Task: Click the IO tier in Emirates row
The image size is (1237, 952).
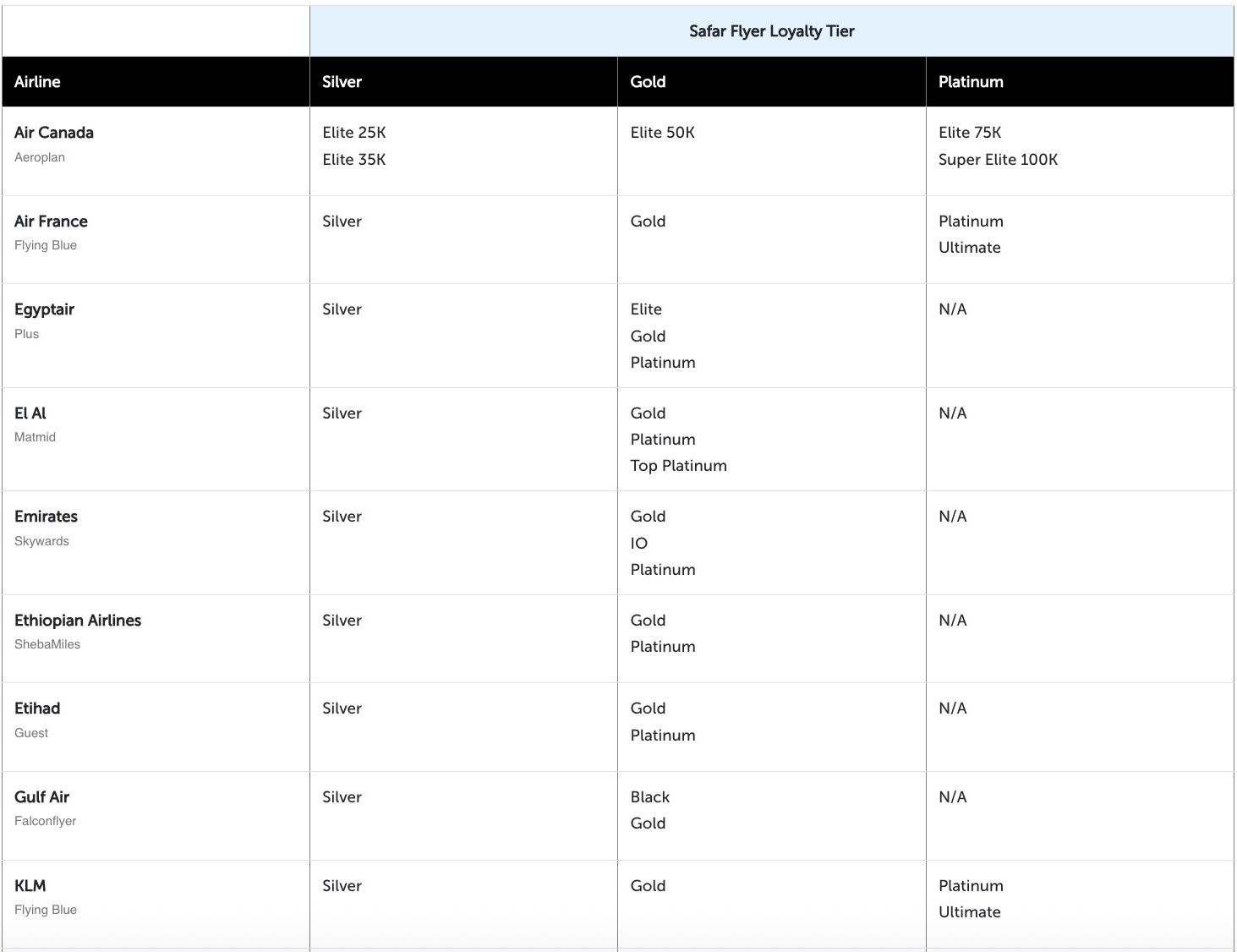Action: coord(638,544)
